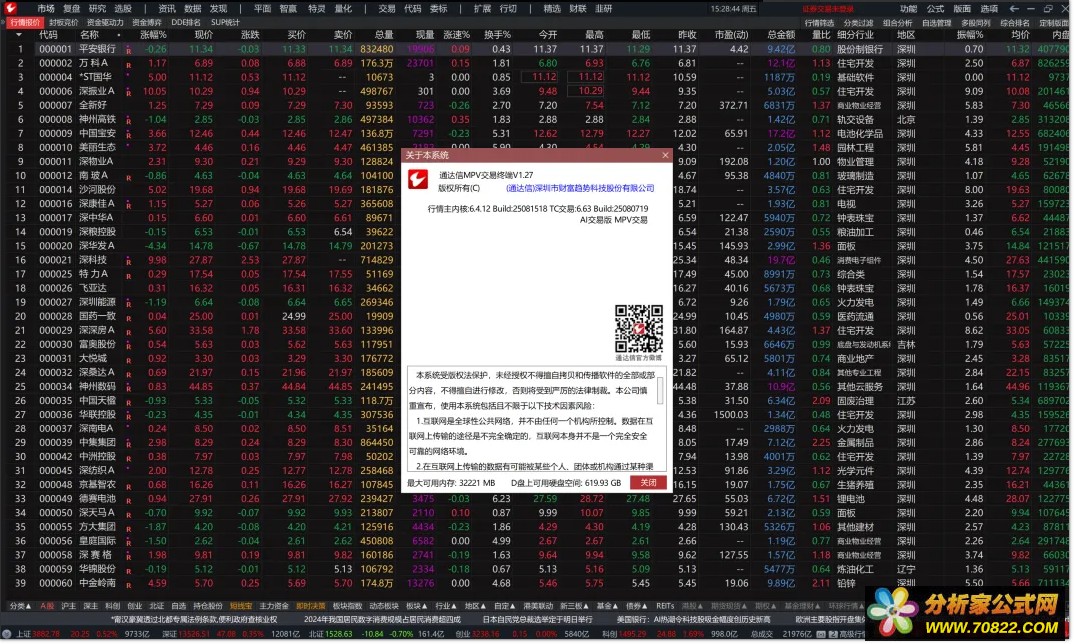
Task: Click the 2024年我国居民数字消费 news headline
Action: point(382,620)
